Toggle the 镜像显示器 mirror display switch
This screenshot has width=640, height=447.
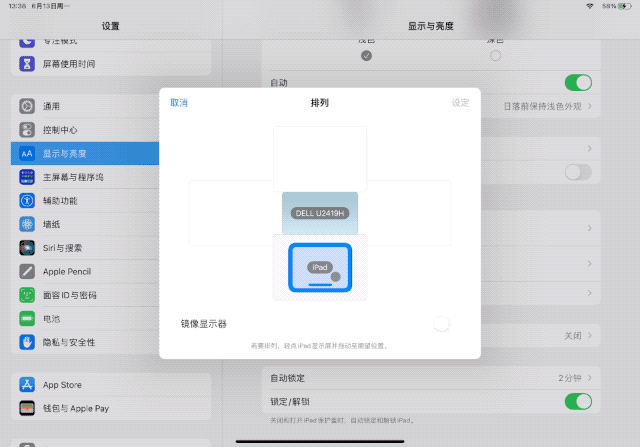[442, 324]
